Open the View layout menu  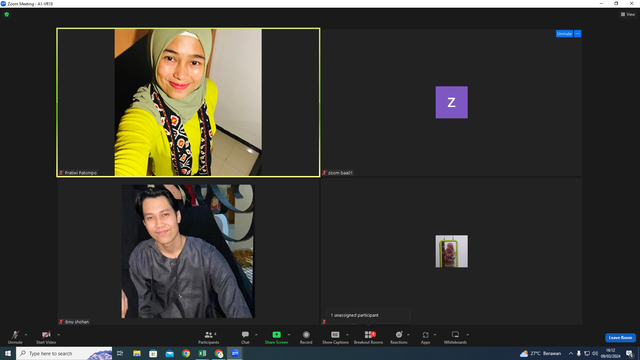tap(628, 14)
